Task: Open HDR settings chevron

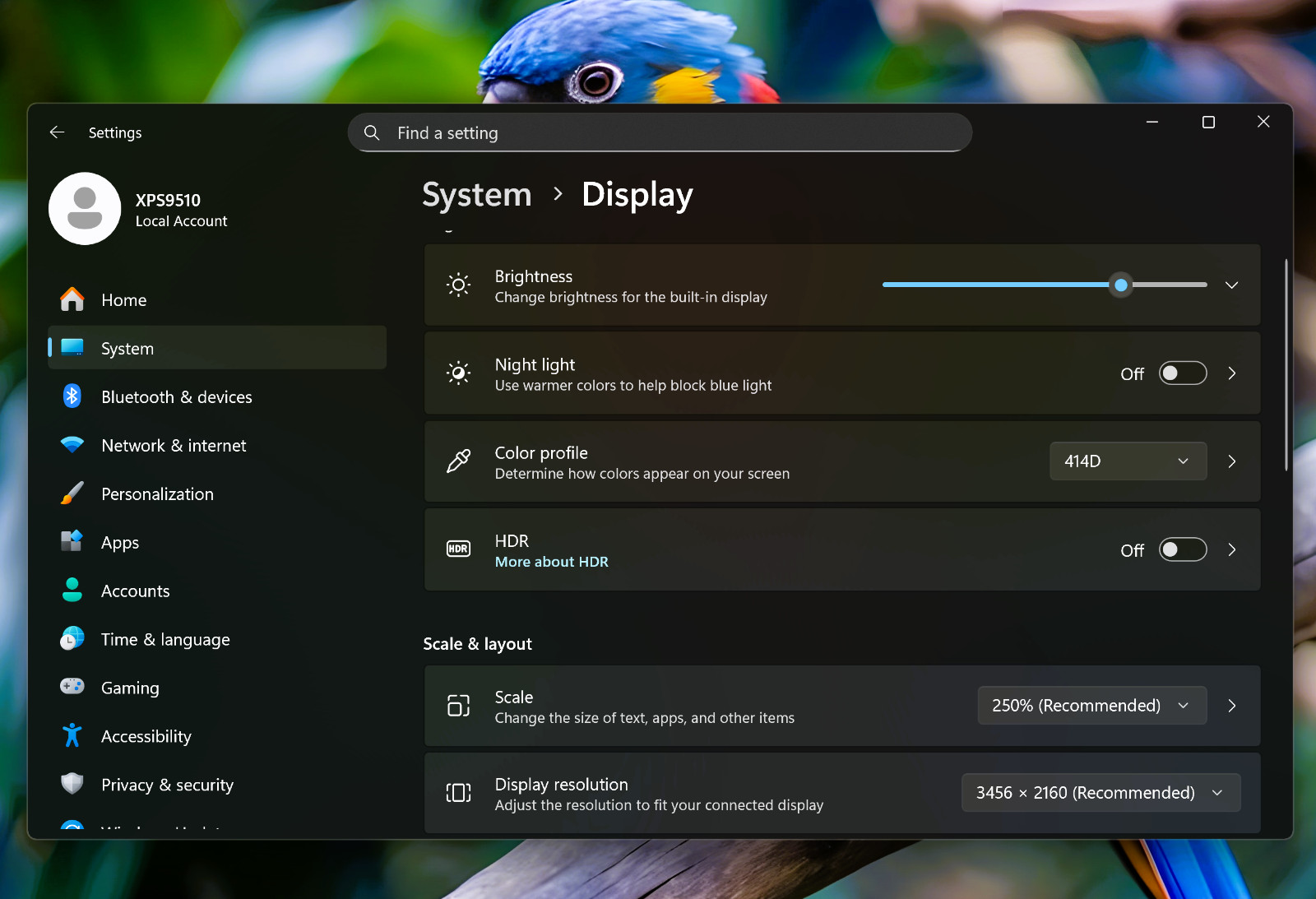Action: pos(1232,549)
